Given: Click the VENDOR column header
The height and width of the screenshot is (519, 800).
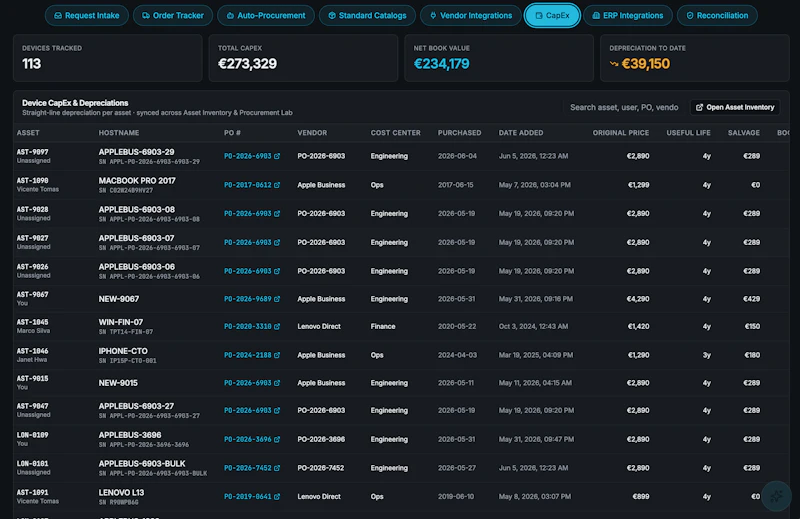Looking at the screenshot, I should [312, 133].
